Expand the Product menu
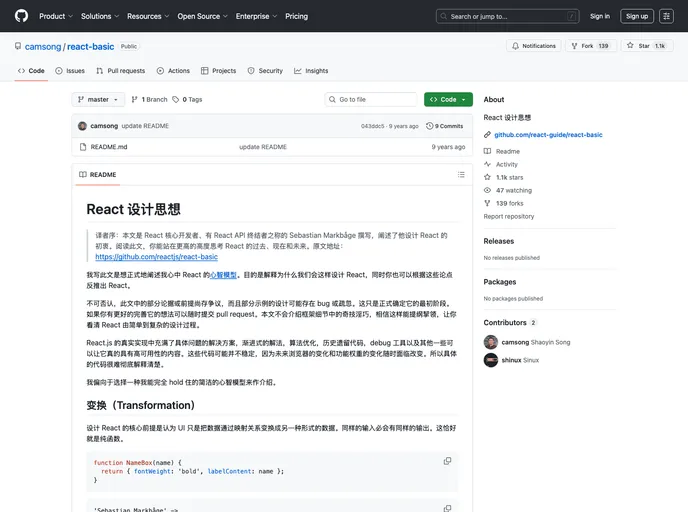 point(56,16)
